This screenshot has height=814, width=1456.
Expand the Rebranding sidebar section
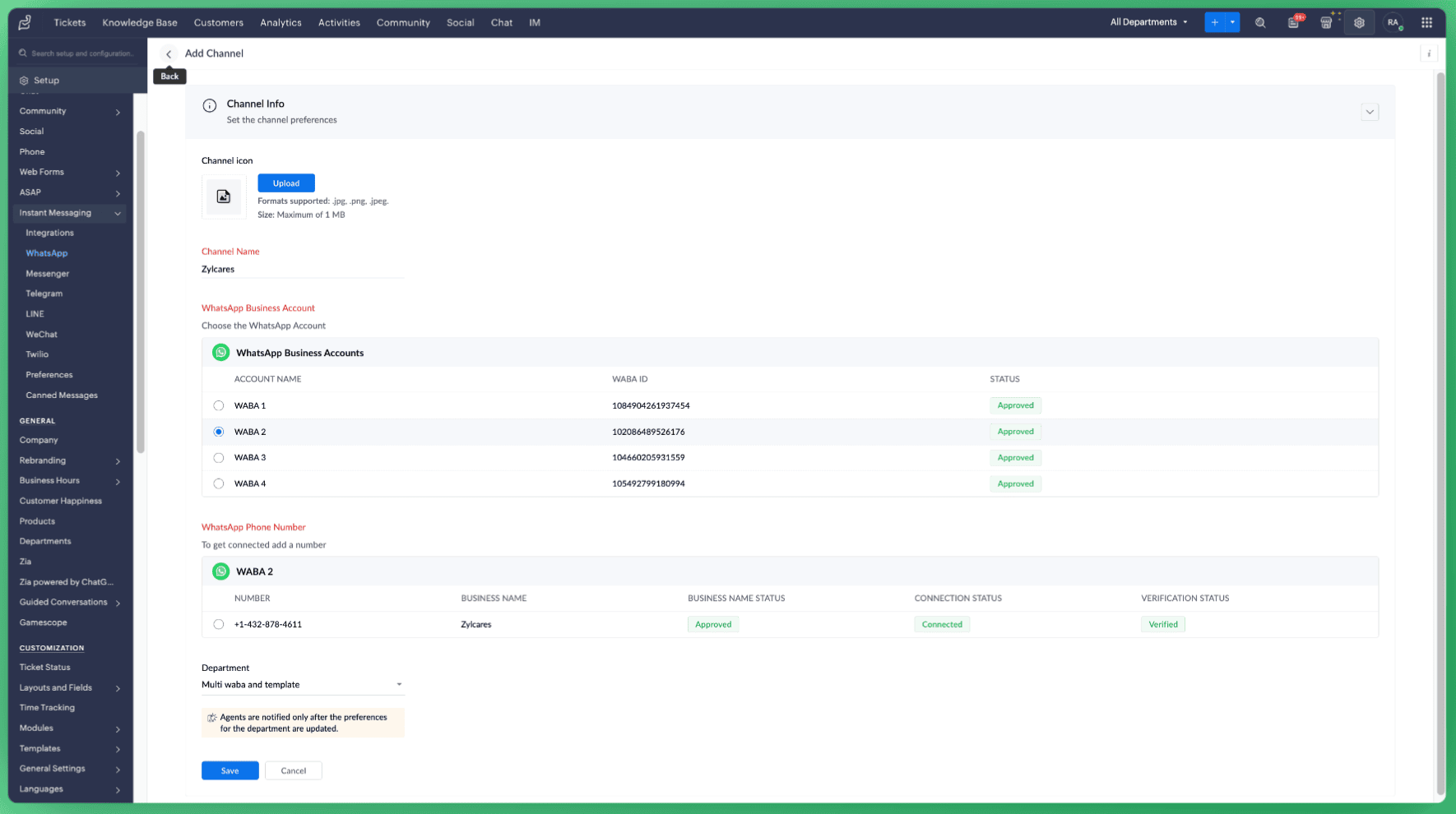118,461
